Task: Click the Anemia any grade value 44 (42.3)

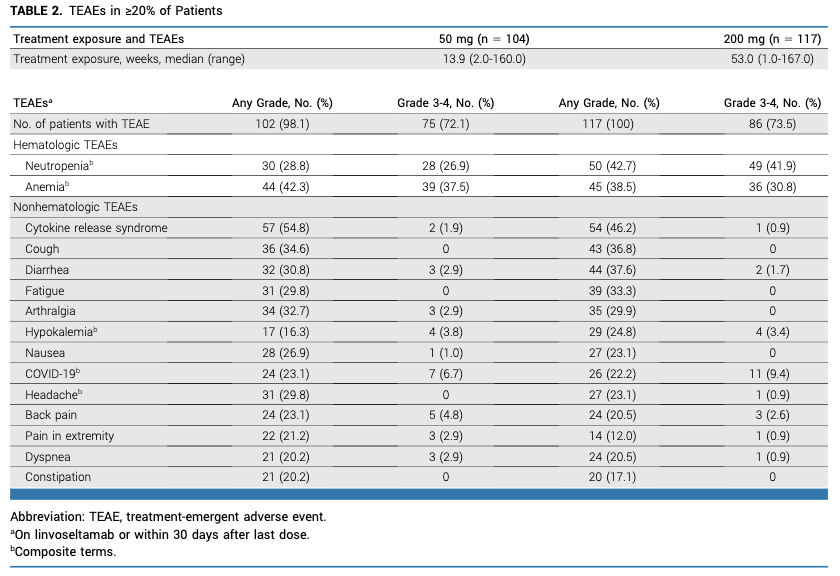Action: (x=286, y=187)
